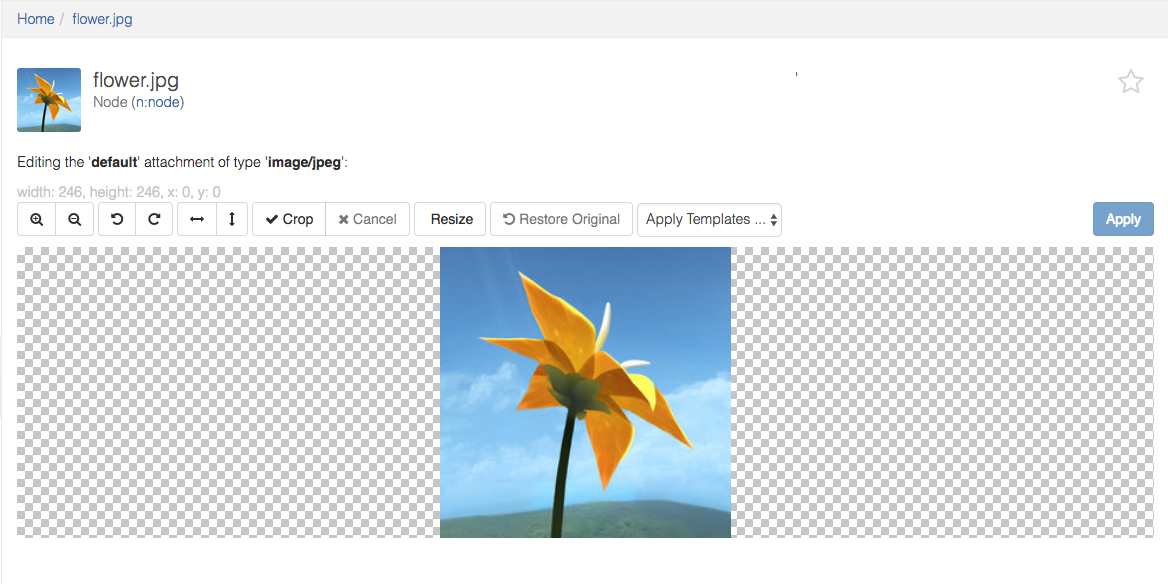Viewport: 1168px width, 584px height.
Task: Rotate the image clockwise
Action: 154,219
